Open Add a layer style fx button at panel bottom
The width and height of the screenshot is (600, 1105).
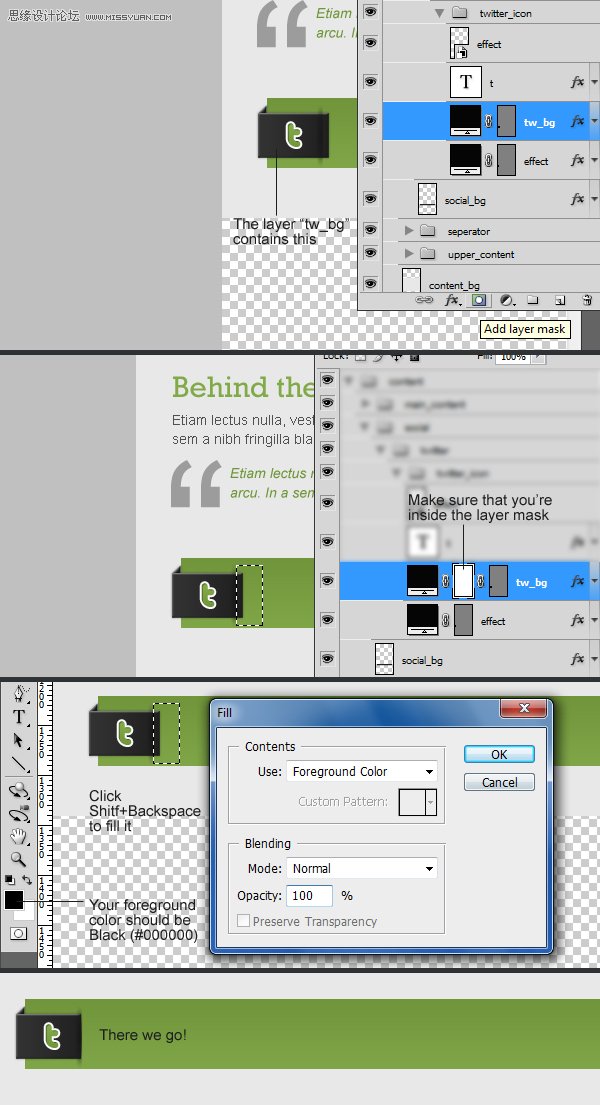point(452,300)
